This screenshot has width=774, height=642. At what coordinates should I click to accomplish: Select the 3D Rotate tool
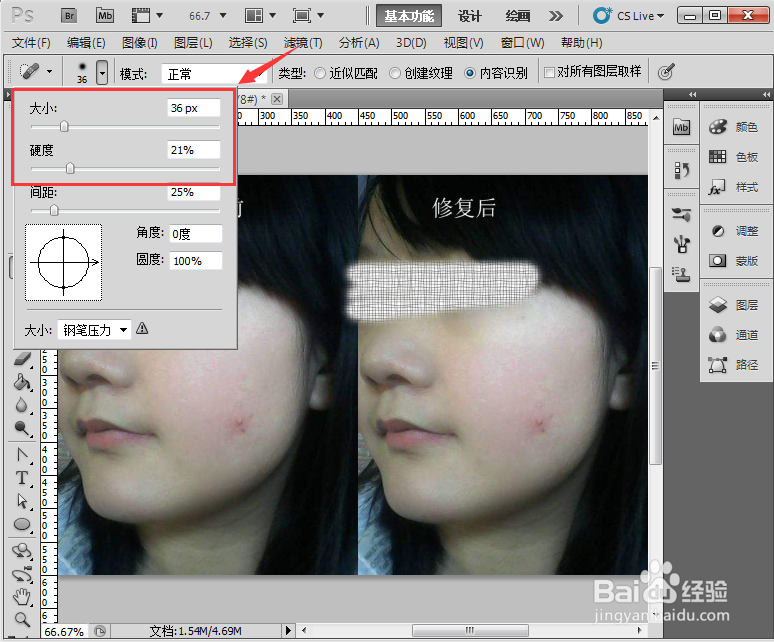[x=22, y=551]
